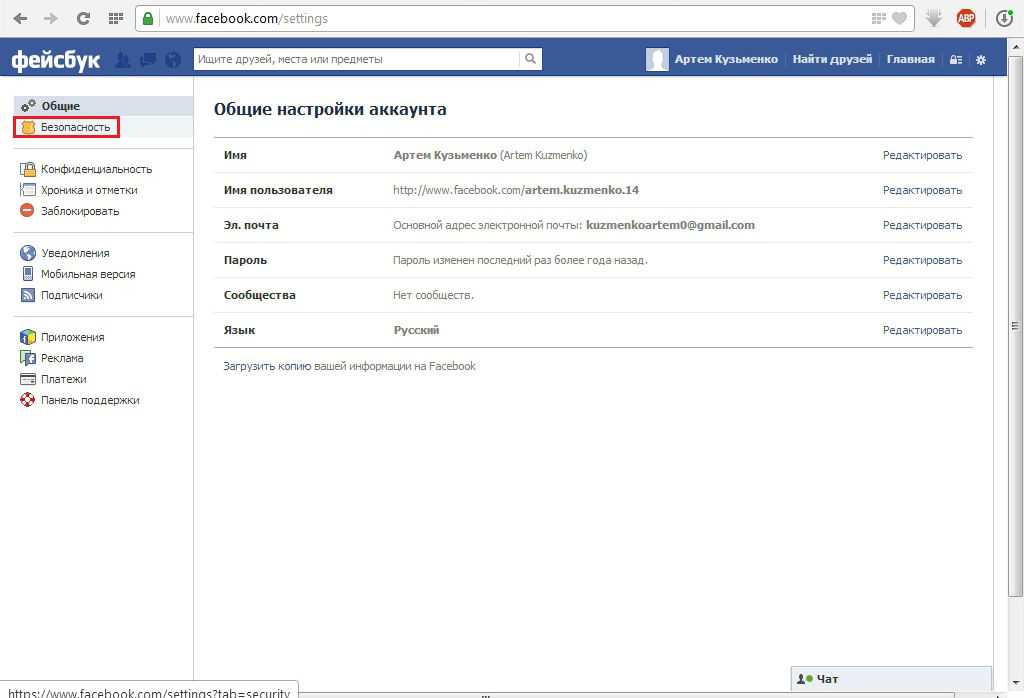
Task: Click the Уведомления globe icon in the sidebar
Action: point(27,253)
